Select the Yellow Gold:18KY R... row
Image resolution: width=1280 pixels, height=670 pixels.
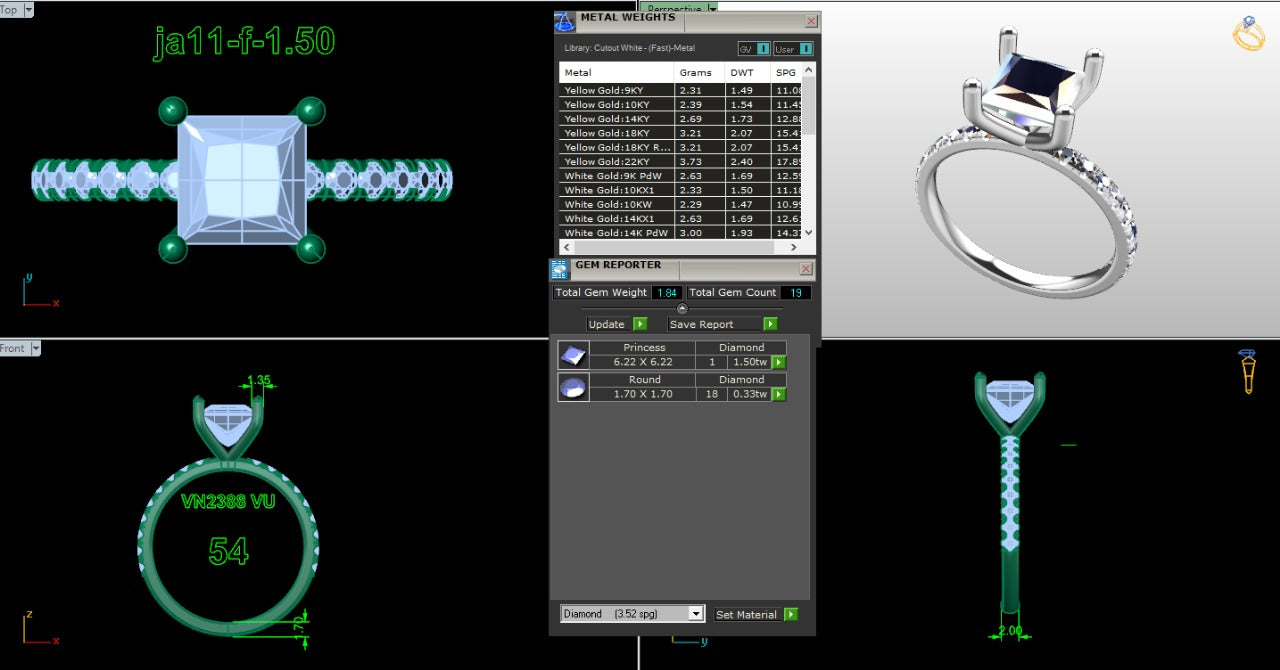pos(681,147)
